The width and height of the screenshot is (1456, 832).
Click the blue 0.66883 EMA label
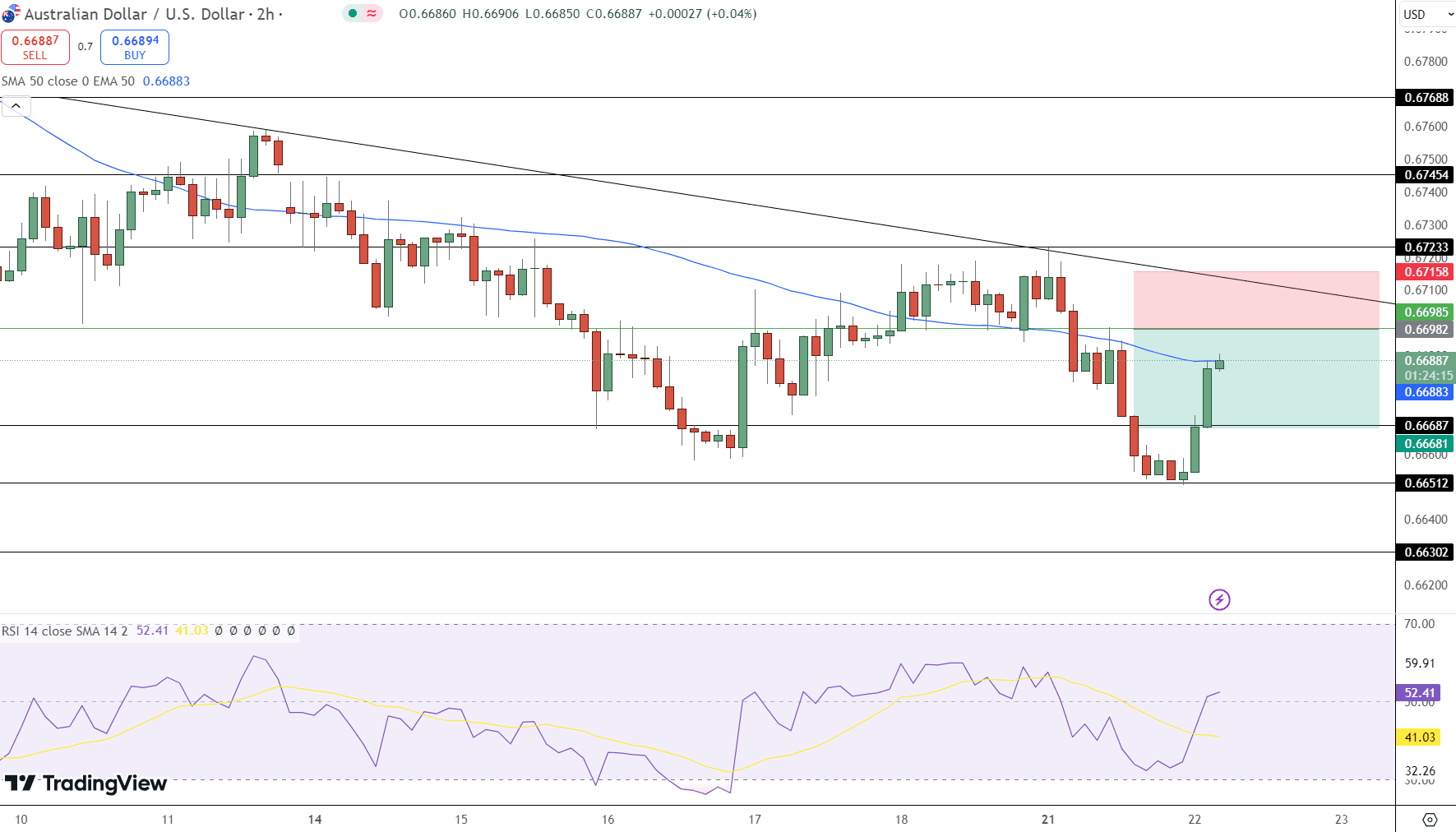click(1426, 392)
